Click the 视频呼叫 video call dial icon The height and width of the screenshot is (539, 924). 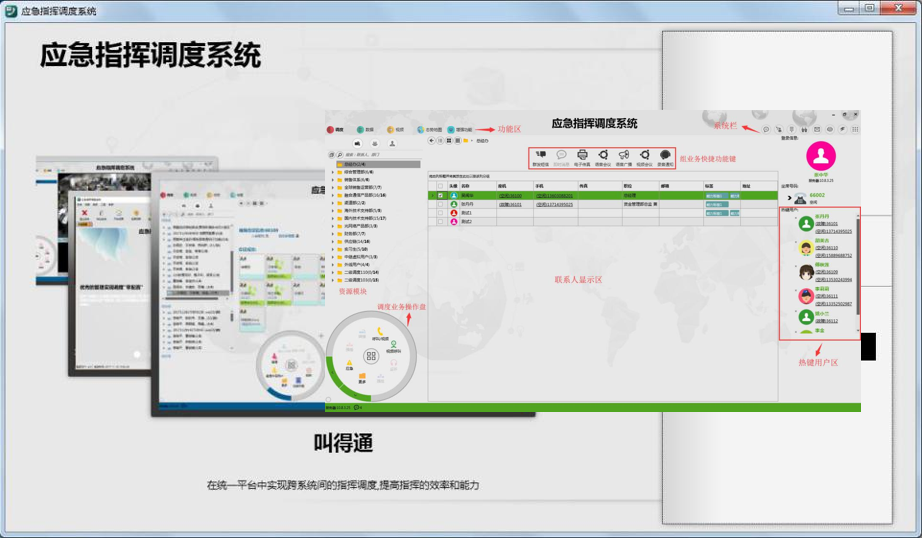tap(394, 344)
